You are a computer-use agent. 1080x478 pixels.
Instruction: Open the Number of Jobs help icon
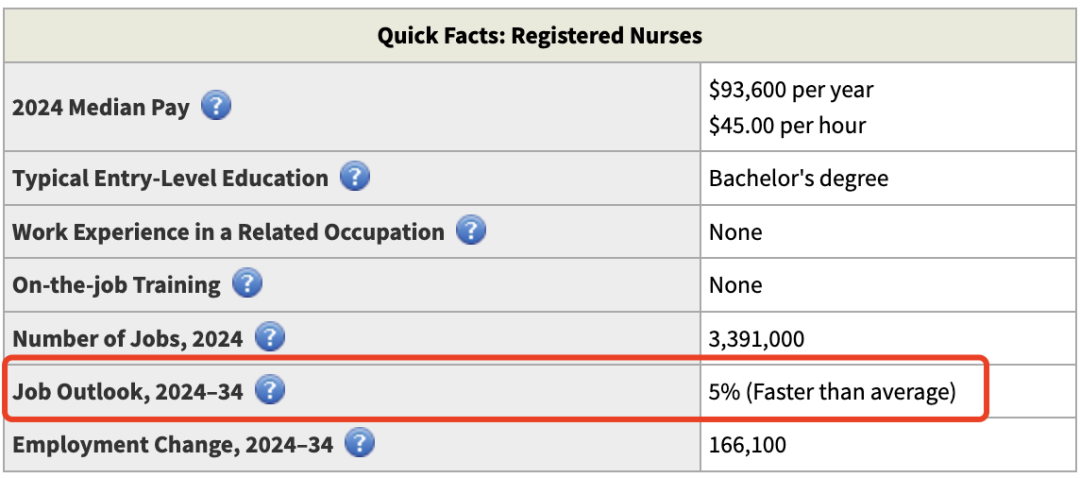coord(269,338)
